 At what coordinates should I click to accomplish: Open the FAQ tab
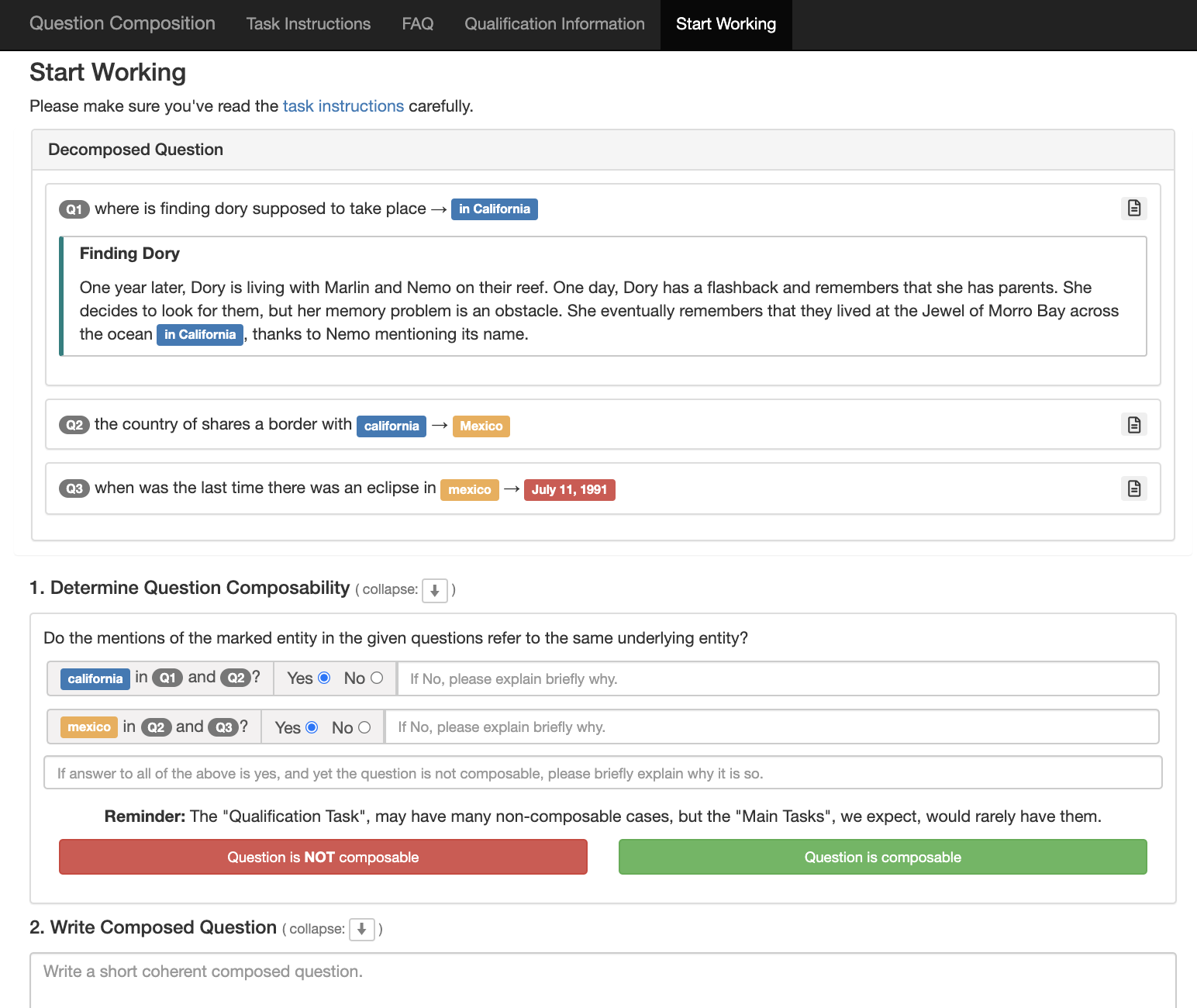pyautogui.click(x=417, y=24)
